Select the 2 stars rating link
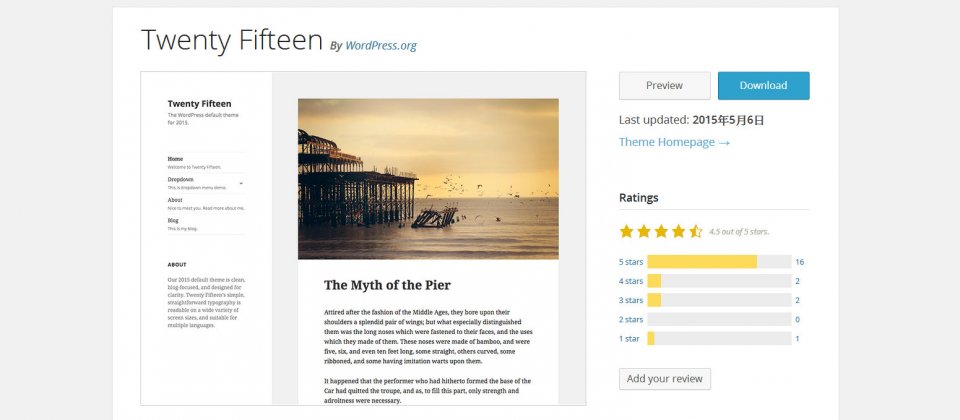The width and height of the screenshot is (960, 420). click(x=631, y=319)
